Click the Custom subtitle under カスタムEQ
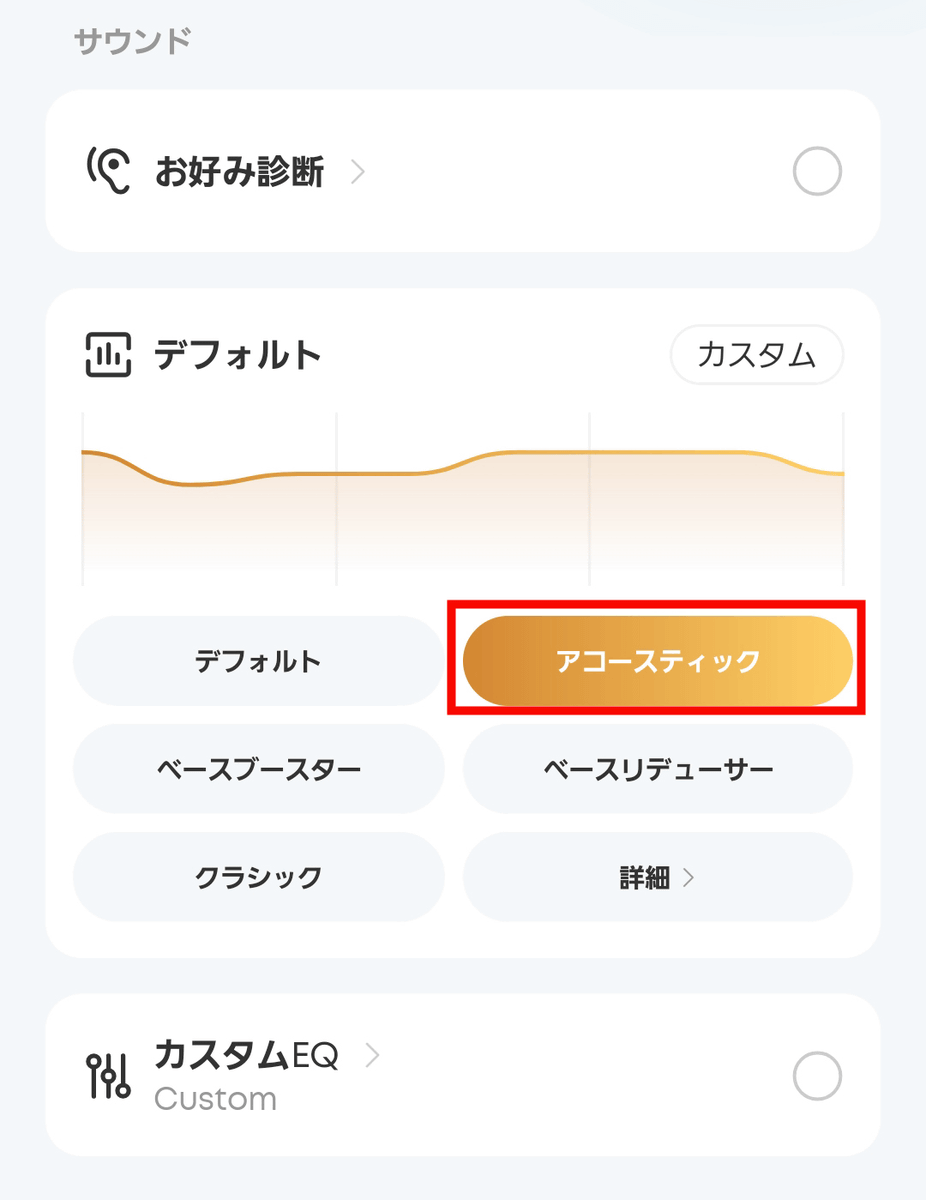Viewport: 926px width, 1200px height. (x=215, y=1099)
